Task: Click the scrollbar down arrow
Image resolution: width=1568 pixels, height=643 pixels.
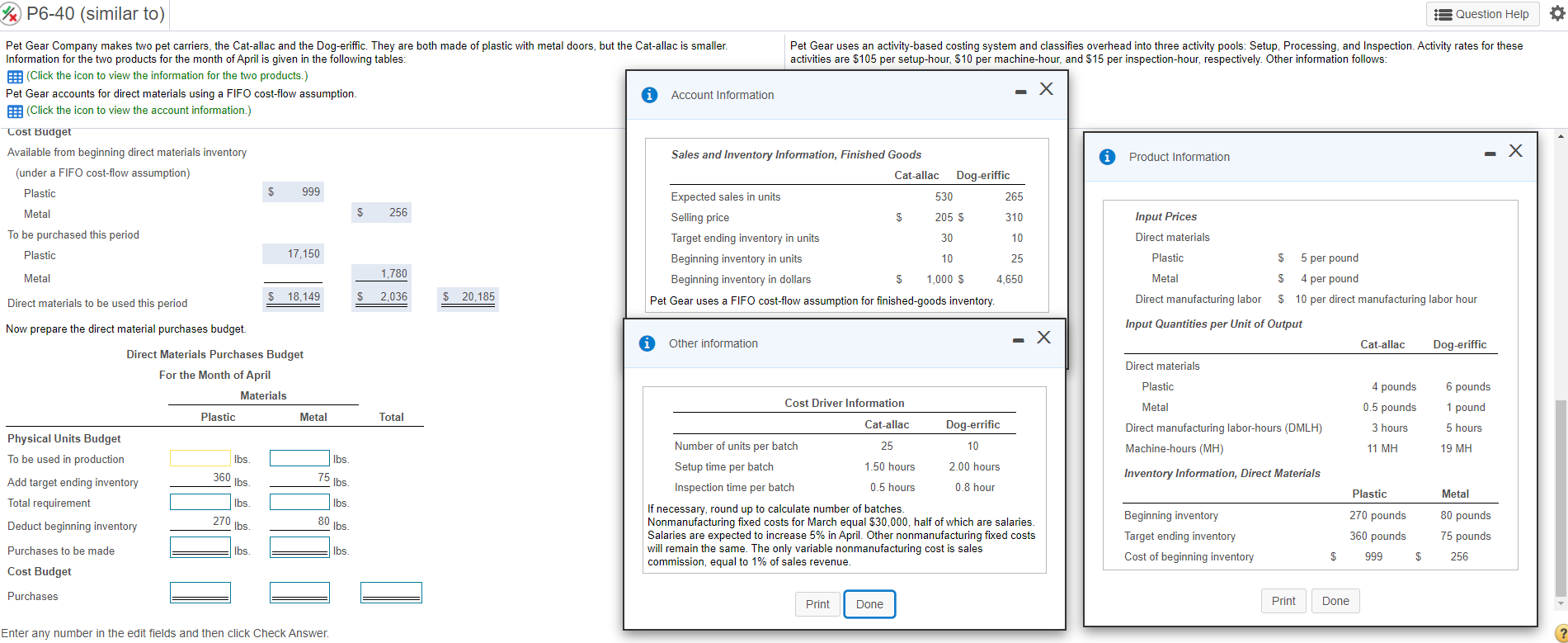Action: point(1560,604)
